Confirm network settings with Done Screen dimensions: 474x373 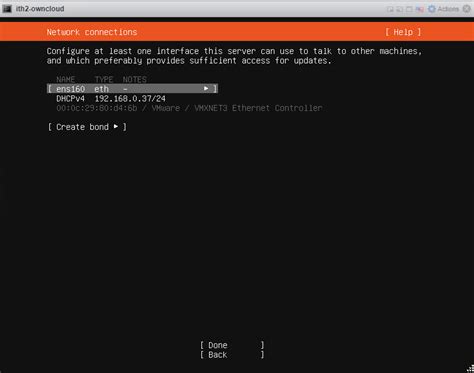pyautogui.click(x=232, y=345)
